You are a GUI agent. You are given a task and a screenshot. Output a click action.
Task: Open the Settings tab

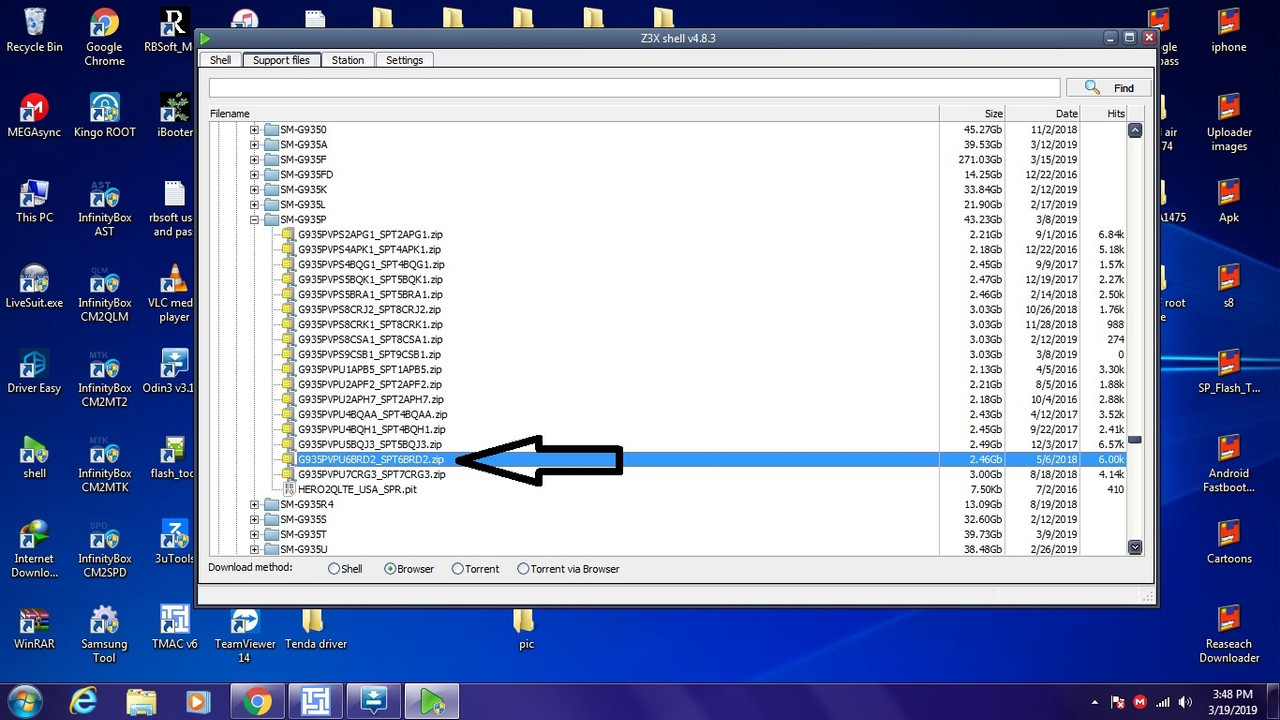[x=405, y=60]
